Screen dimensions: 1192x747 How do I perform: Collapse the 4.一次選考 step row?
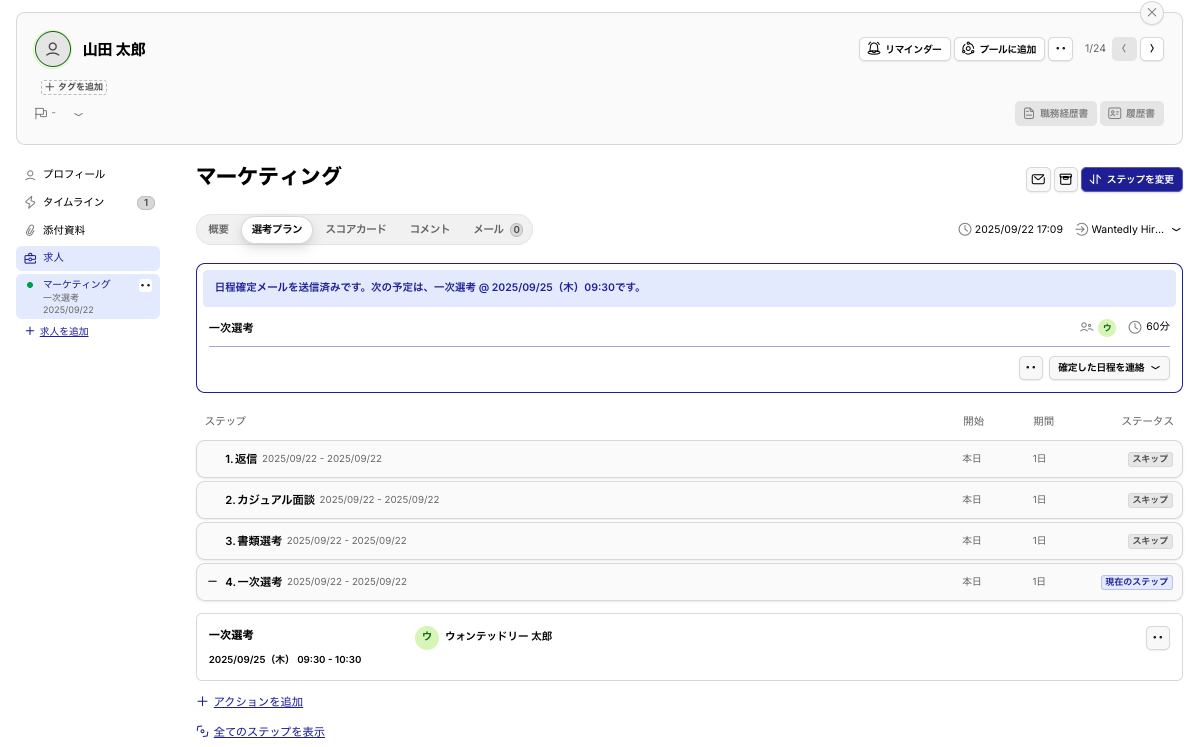(212, 581)
